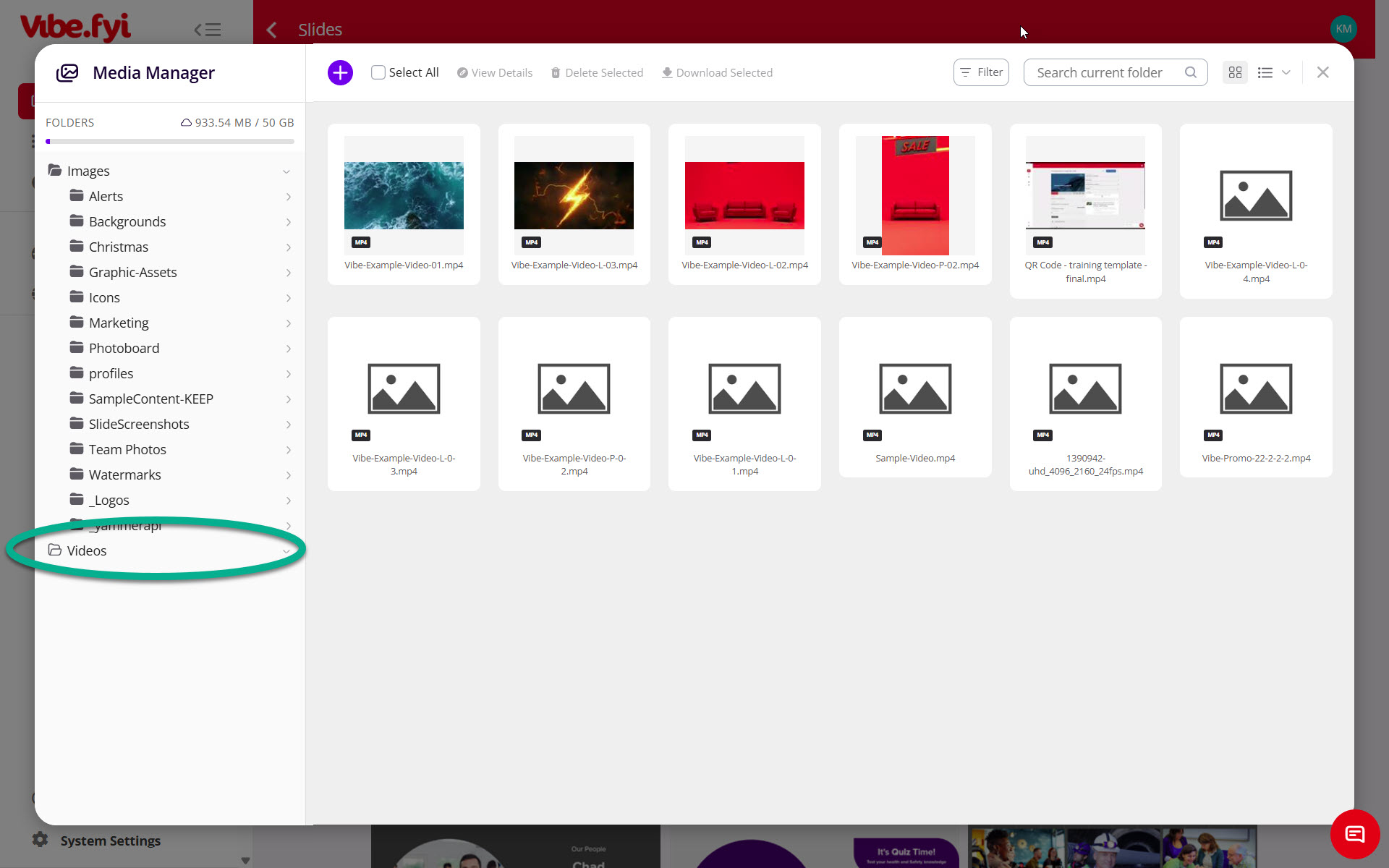Click View Details
1389x868 pixels.
coord(495,72)
